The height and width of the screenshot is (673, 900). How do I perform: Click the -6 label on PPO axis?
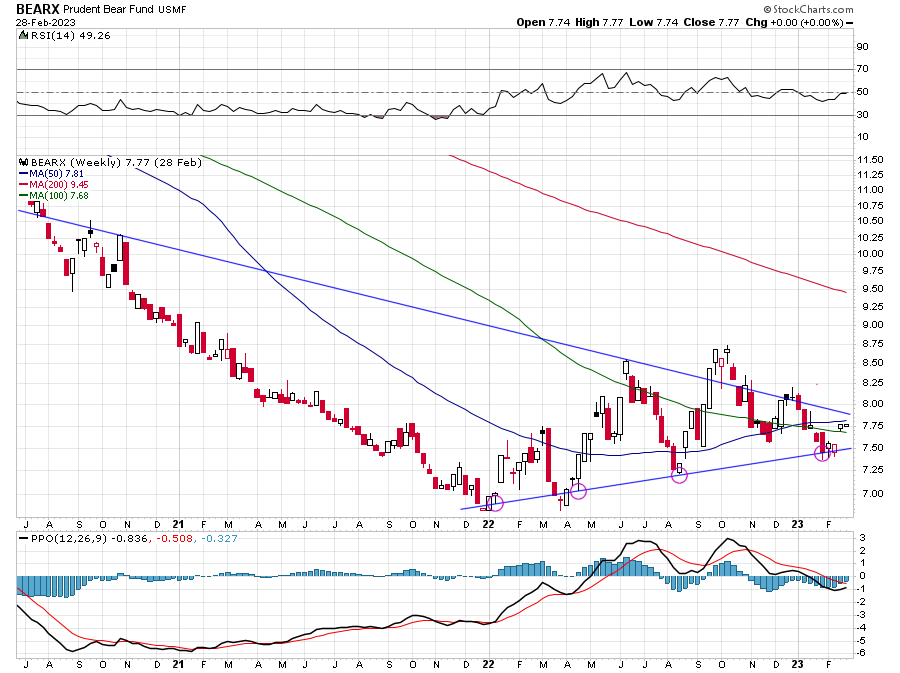(x=862, y=653)
